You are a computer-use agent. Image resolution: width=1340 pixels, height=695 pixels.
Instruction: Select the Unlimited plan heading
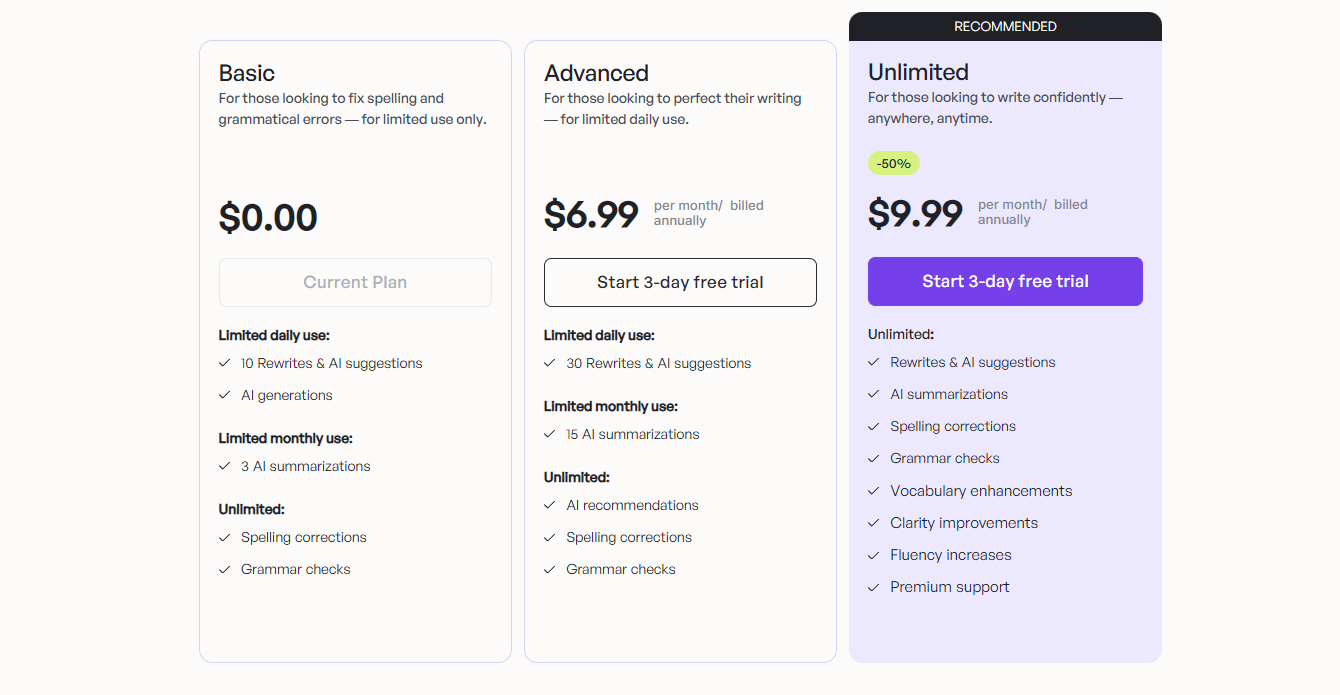click(x=918, y=72)
